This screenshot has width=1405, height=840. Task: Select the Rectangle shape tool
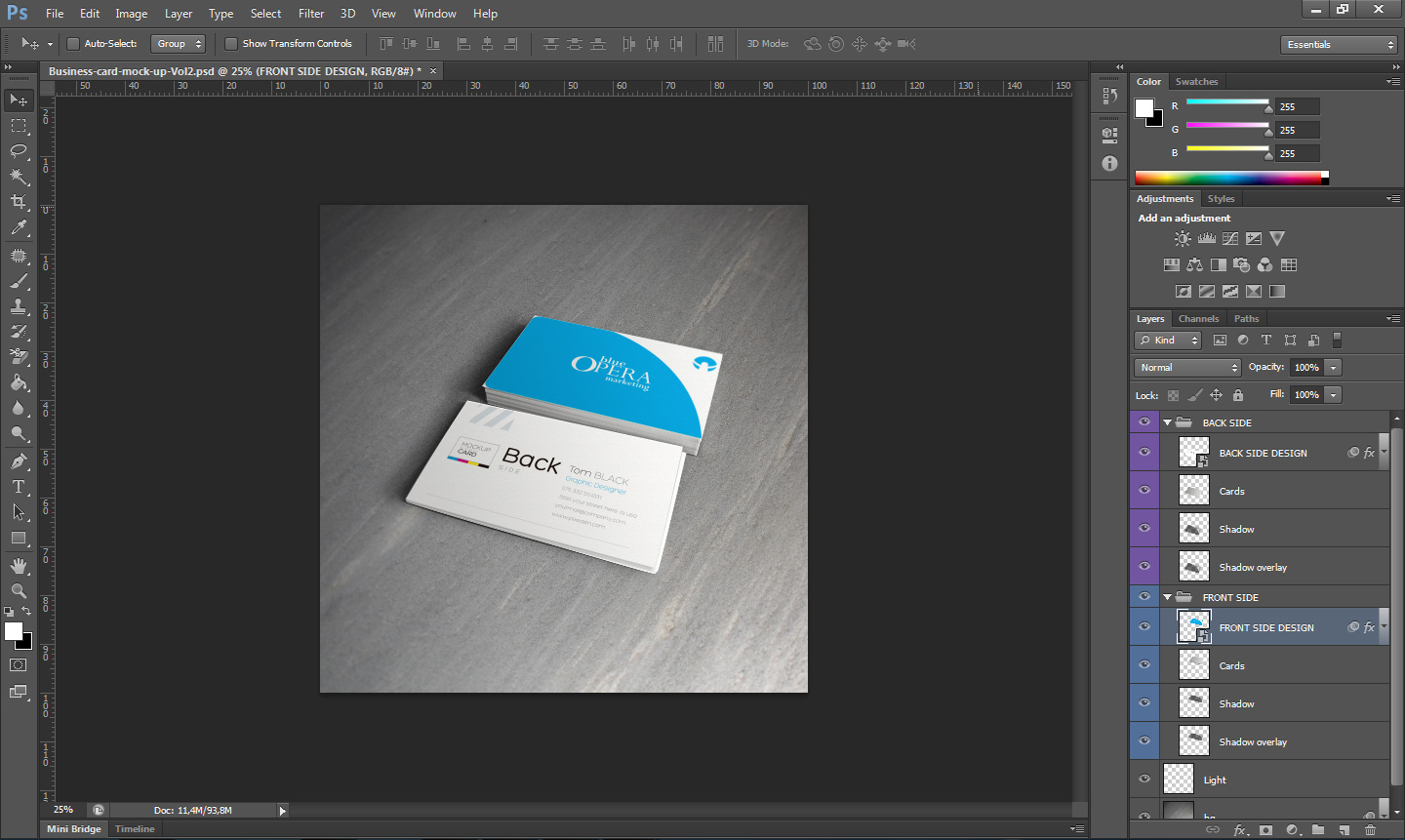19,538
